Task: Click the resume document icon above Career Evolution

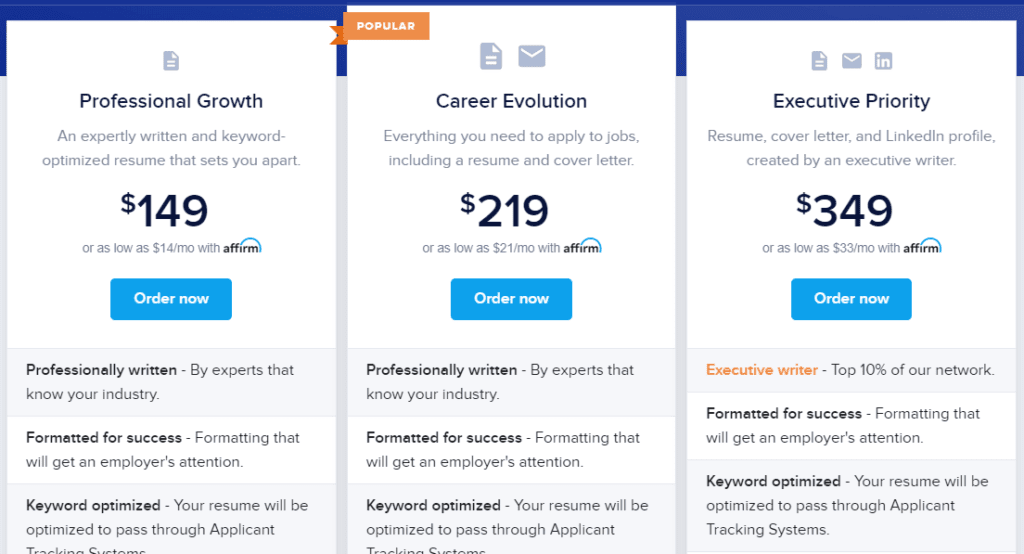Action: click(491, 56)
